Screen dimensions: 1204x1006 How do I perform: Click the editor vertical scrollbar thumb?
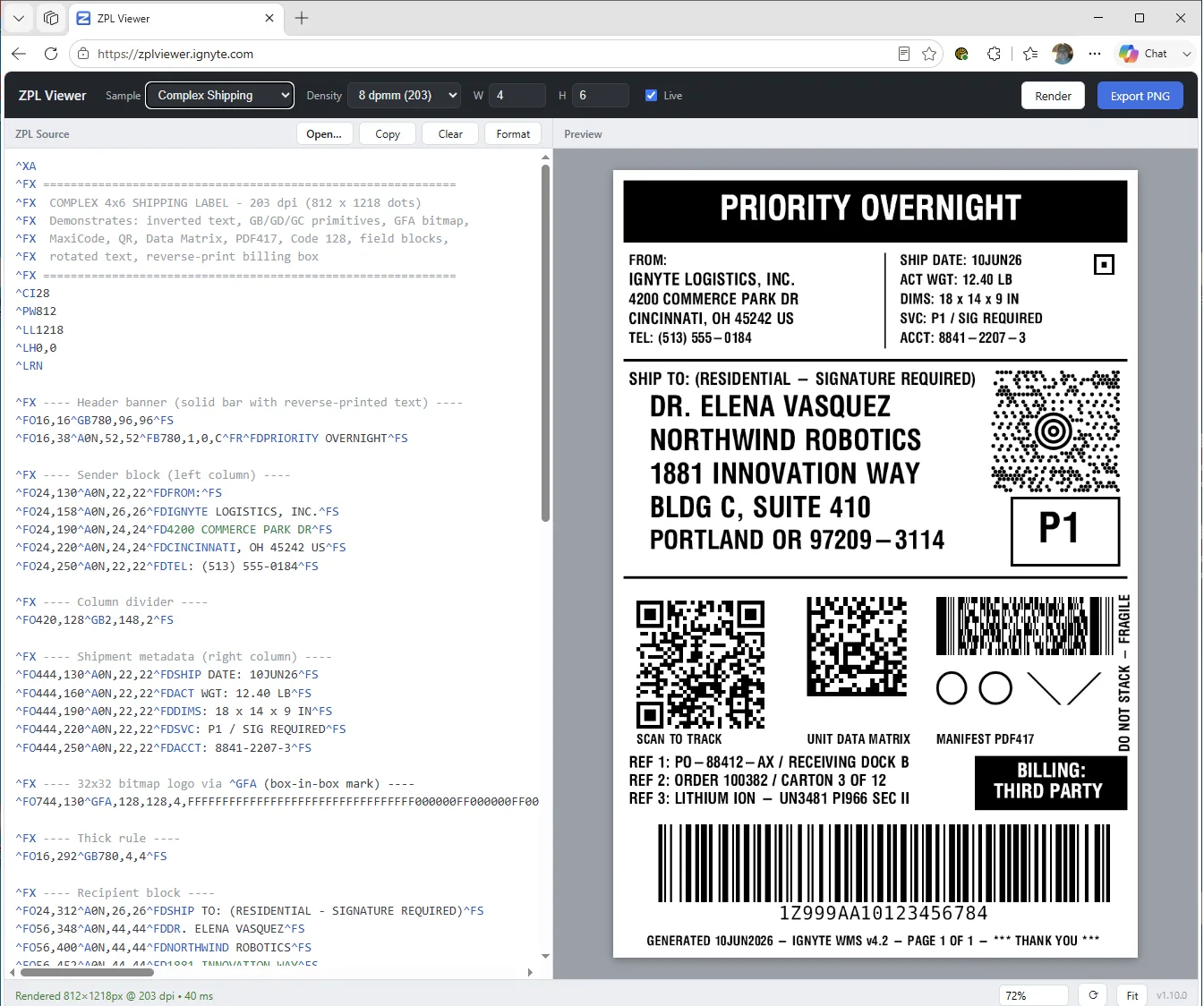point(545,342)
